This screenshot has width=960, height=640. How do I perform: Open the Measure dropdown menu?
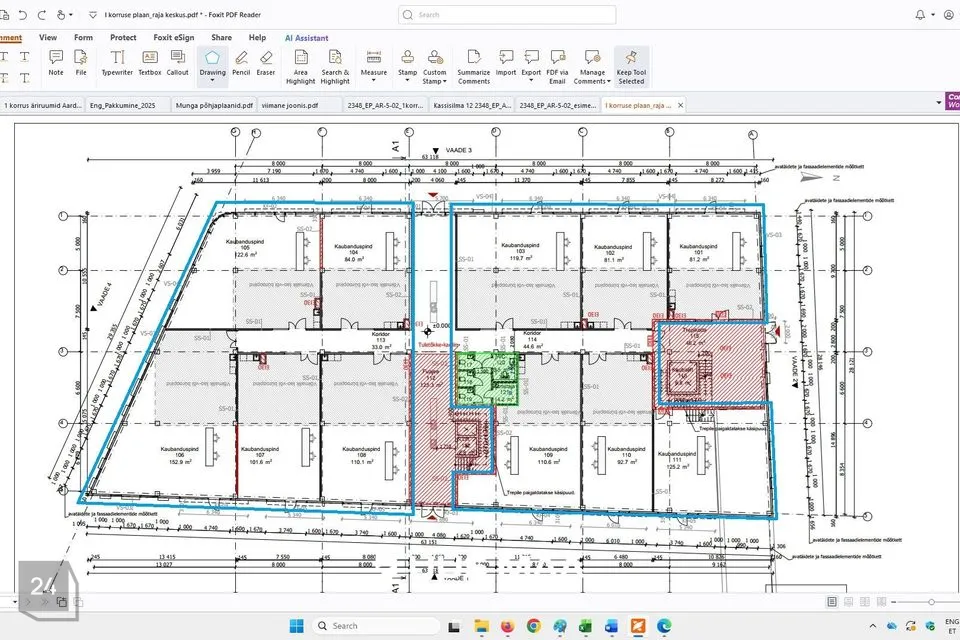374,81
